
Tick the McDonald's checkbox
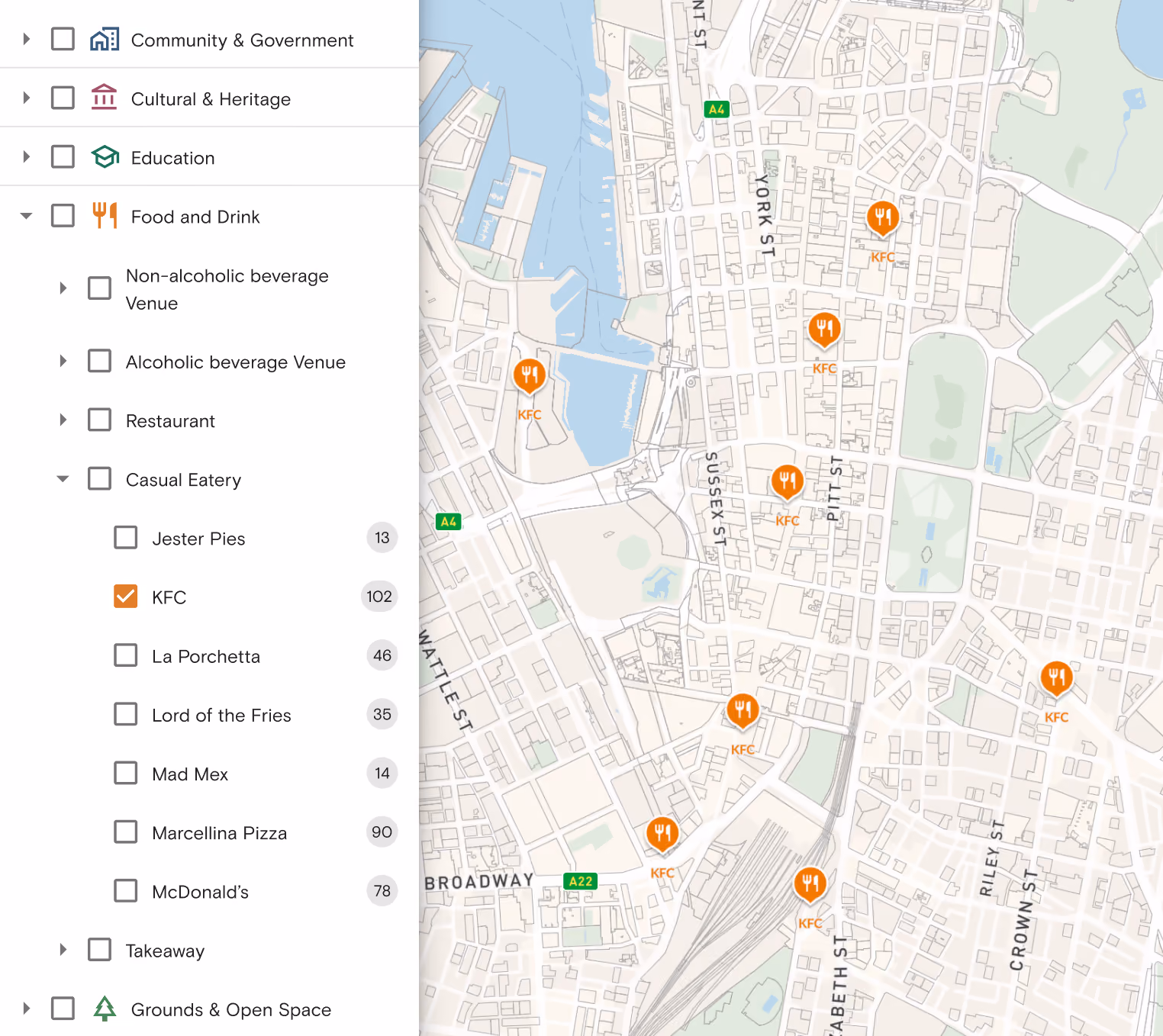(x=126, y=891)
